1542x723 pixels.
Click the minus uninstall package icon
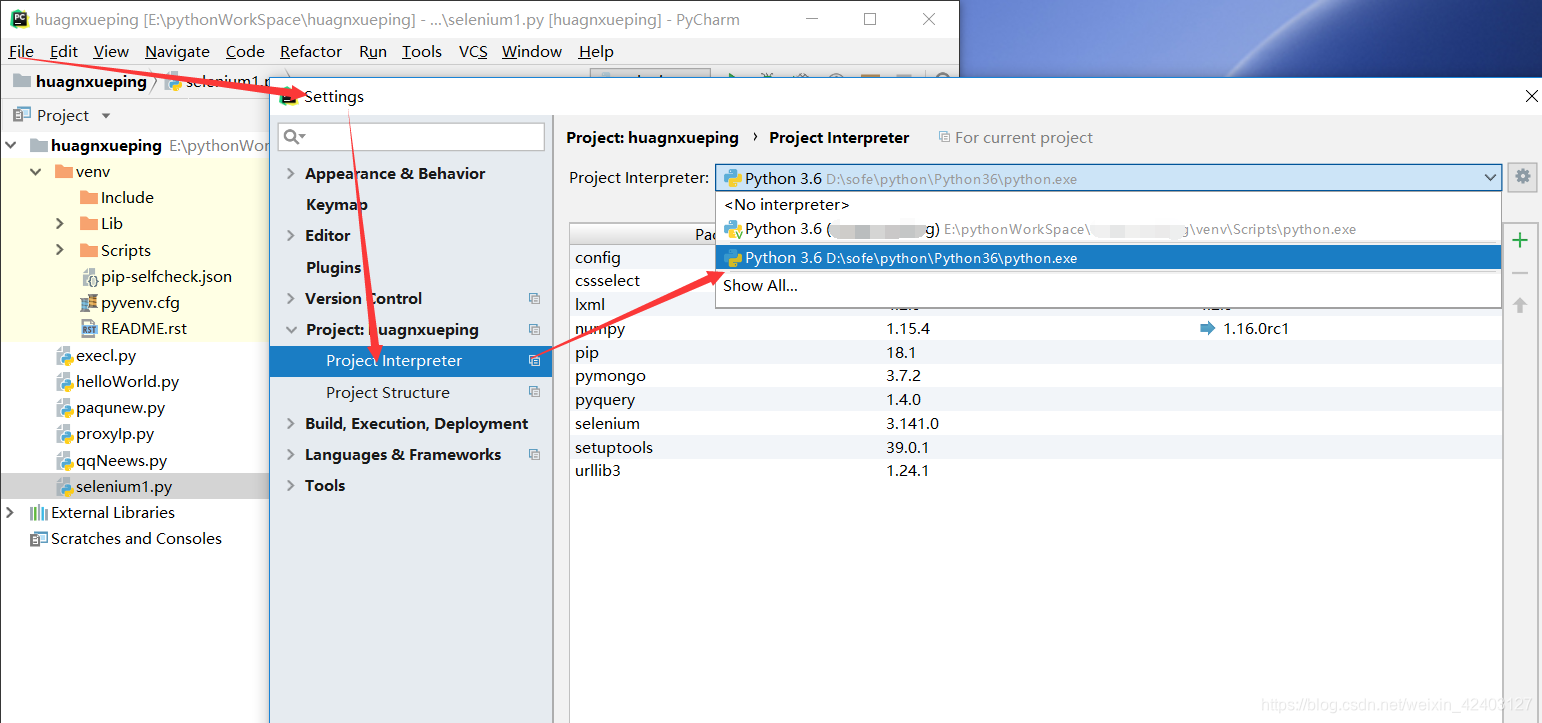1520,273
